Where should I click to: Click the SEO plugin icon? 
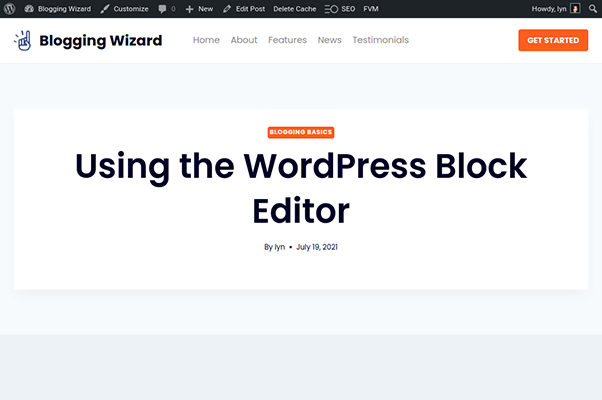tap(331, 9)
